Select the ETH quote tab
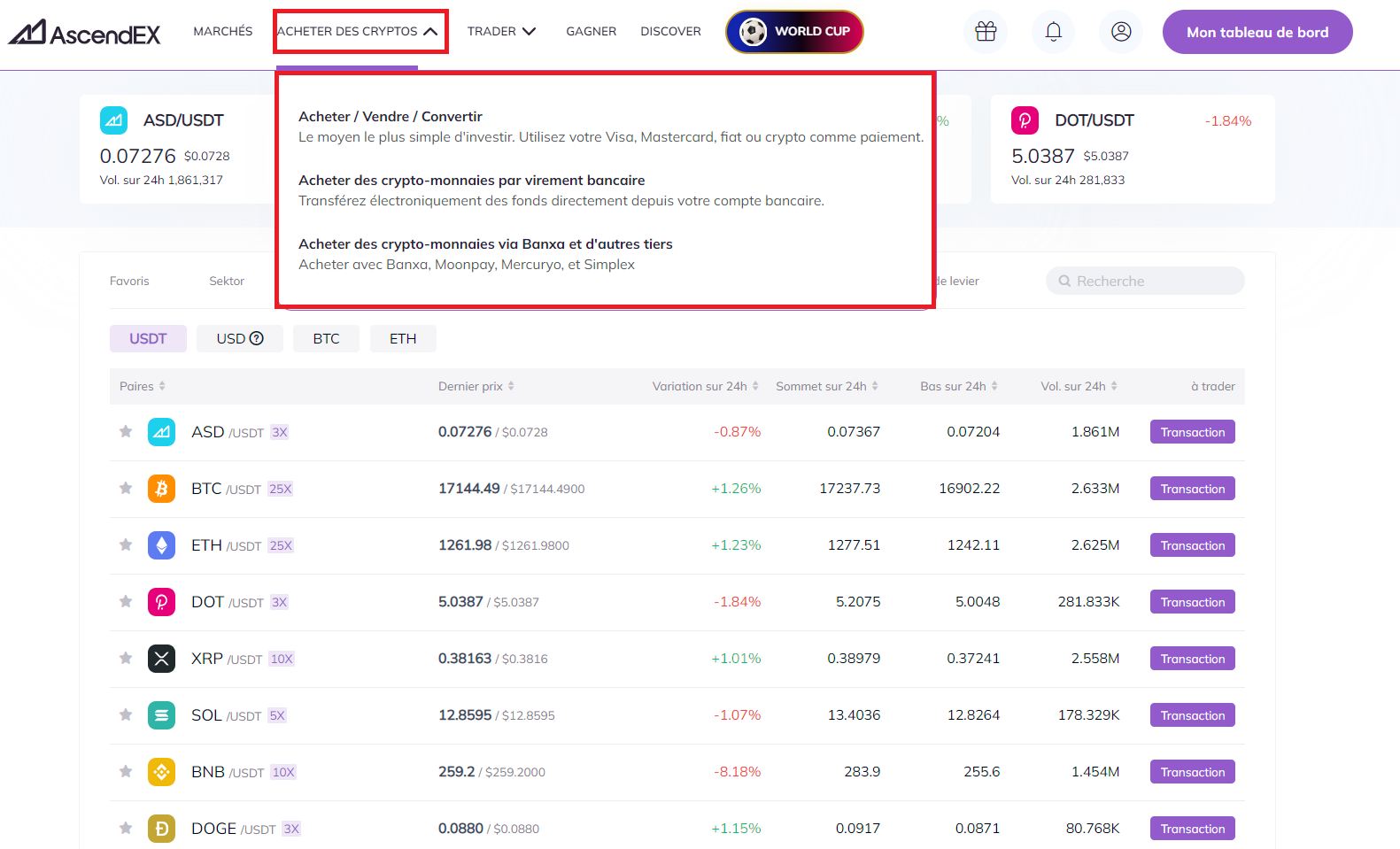The height and width of the screenshot is (849, 1400). 403,338
